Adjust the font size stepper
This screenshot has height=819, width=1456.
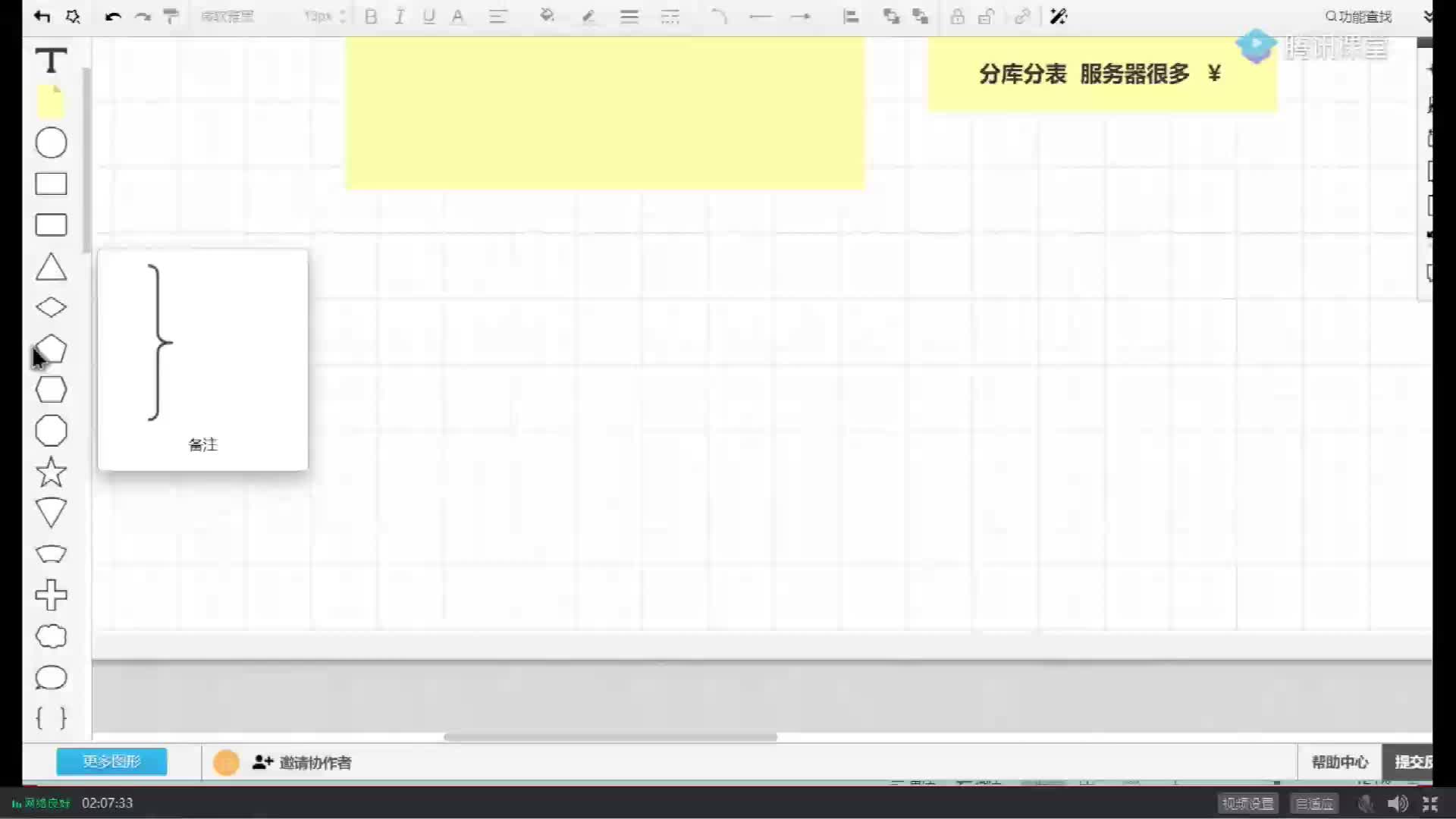pos(343,17)
